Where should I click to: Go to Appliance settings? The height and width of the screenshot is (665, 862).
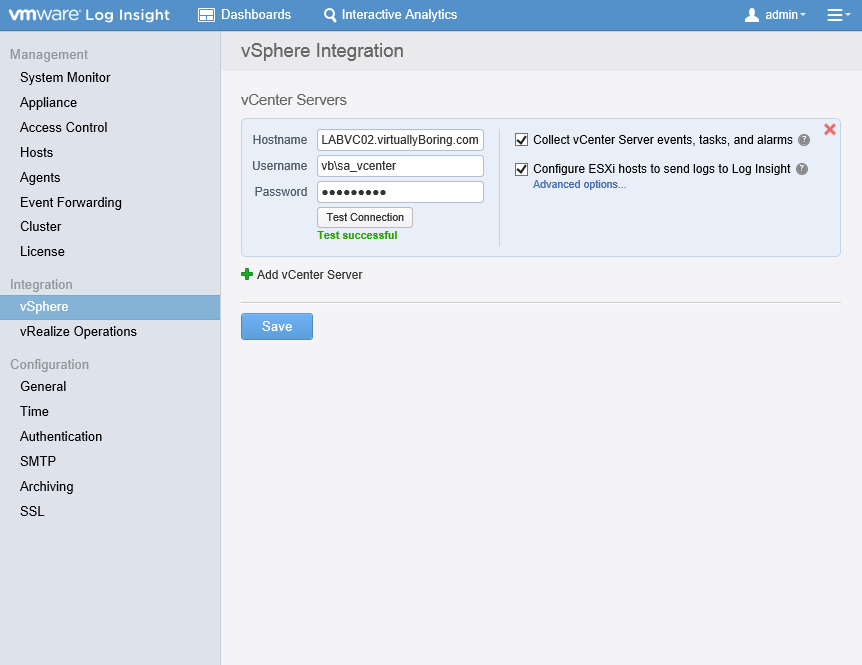click(48, 103)
